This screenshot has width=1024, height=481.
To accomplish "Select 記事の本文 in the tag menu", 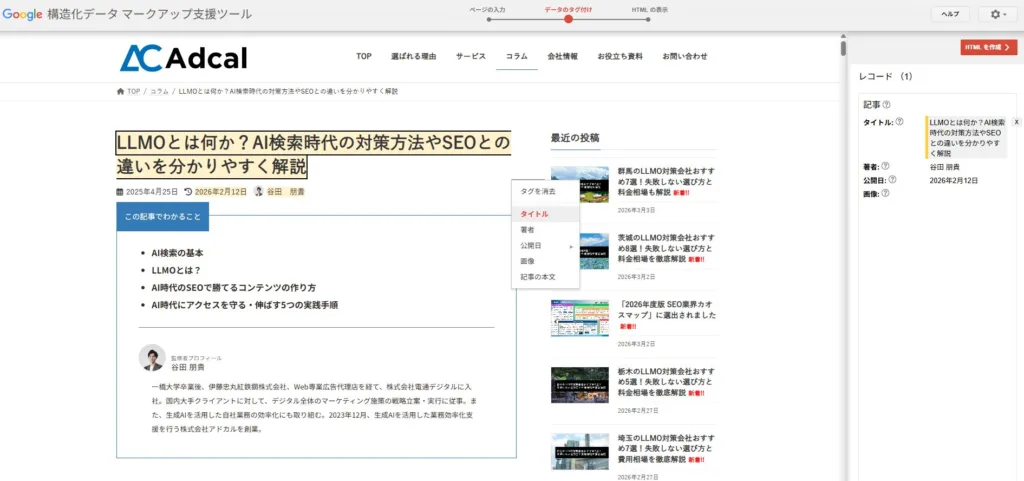I will [x=538, y=276].
